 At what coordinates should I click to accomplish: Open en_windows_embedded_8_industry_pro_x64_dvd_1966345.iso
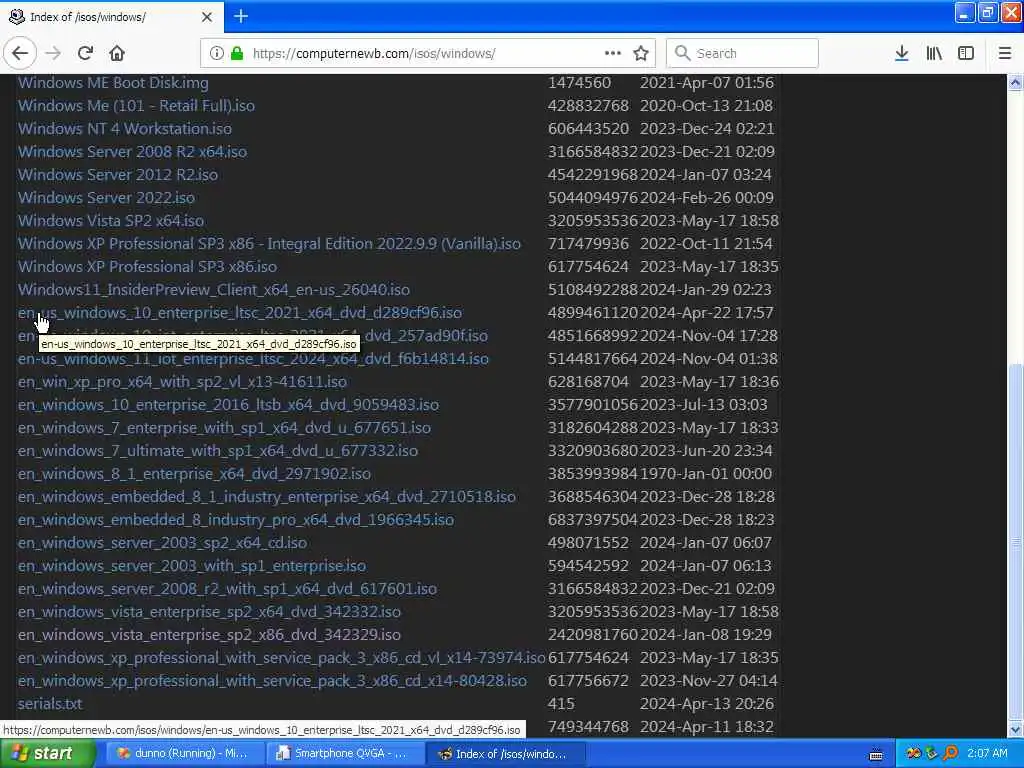pyautogui.click(x=236, y=520)
